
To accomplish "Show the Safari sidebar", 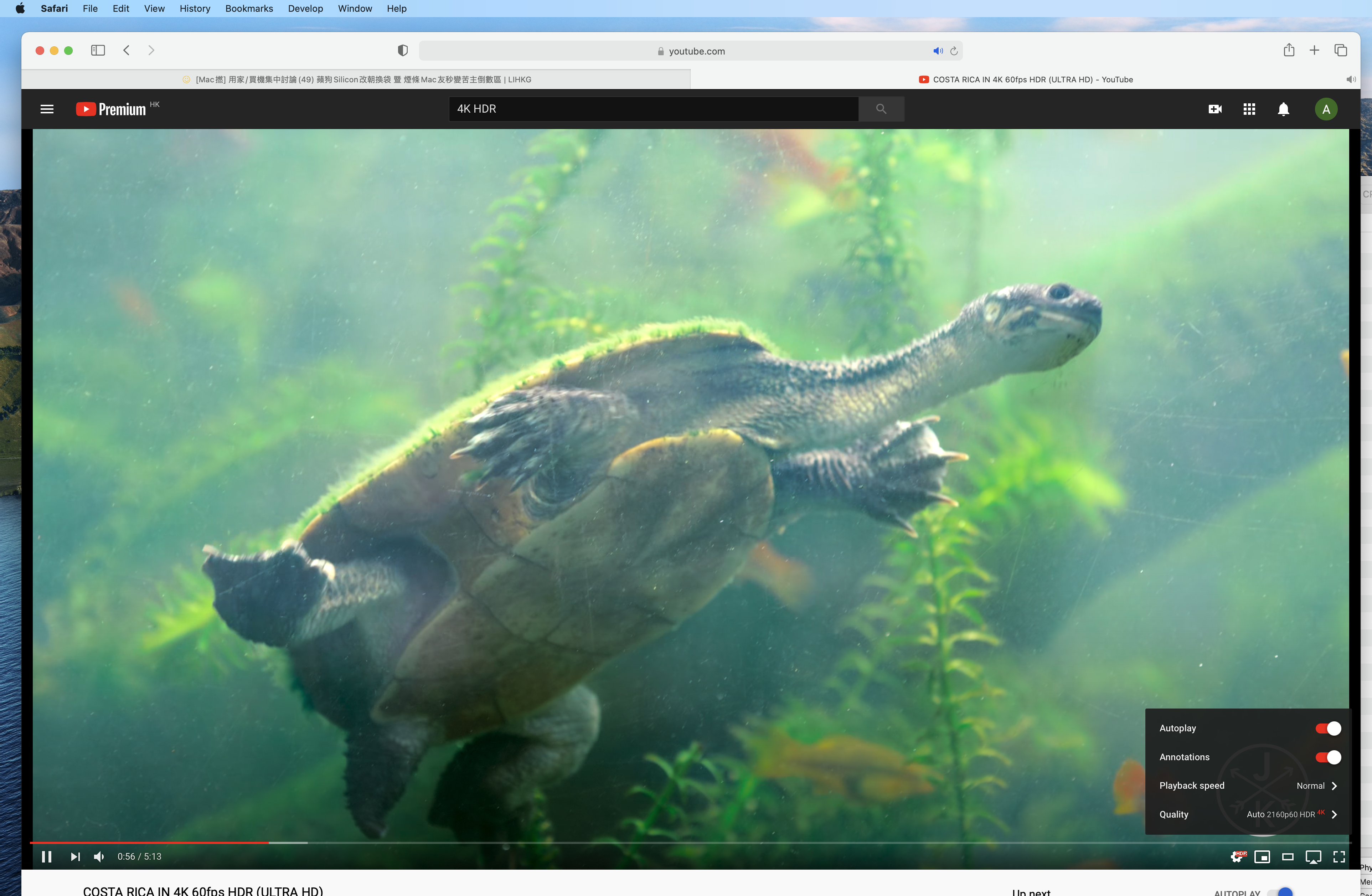I will 98,50.
